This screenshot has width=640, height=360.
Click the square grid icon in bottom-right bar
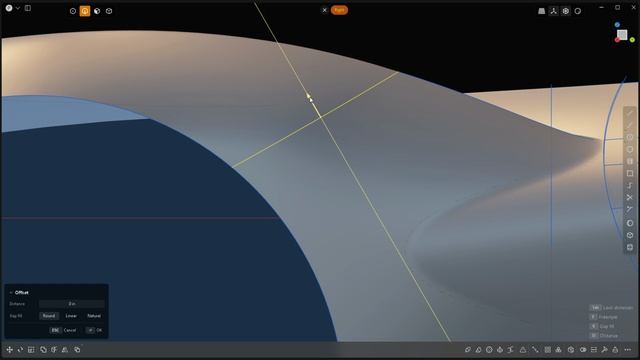tap(548, 350)
